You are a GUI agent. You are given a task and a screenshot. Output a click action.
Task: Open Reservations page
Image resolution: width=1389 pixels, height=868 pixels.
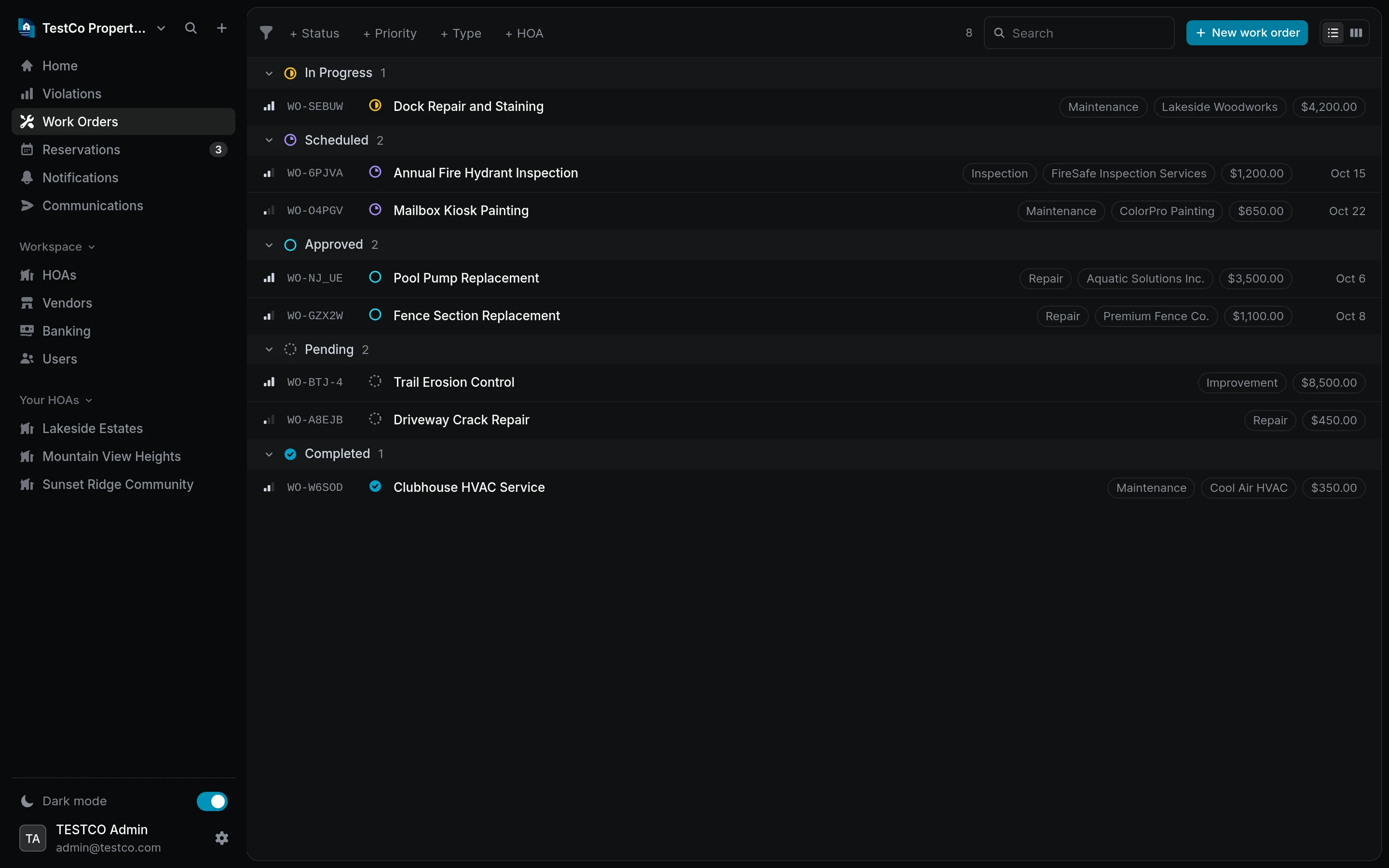[x=123, y=149]
